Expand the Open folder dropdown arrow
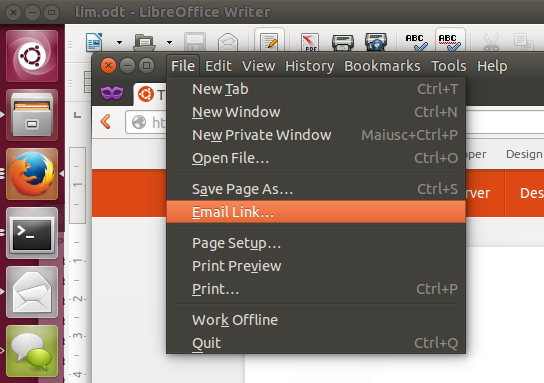The image size is (544, 383). pos(169,42)
